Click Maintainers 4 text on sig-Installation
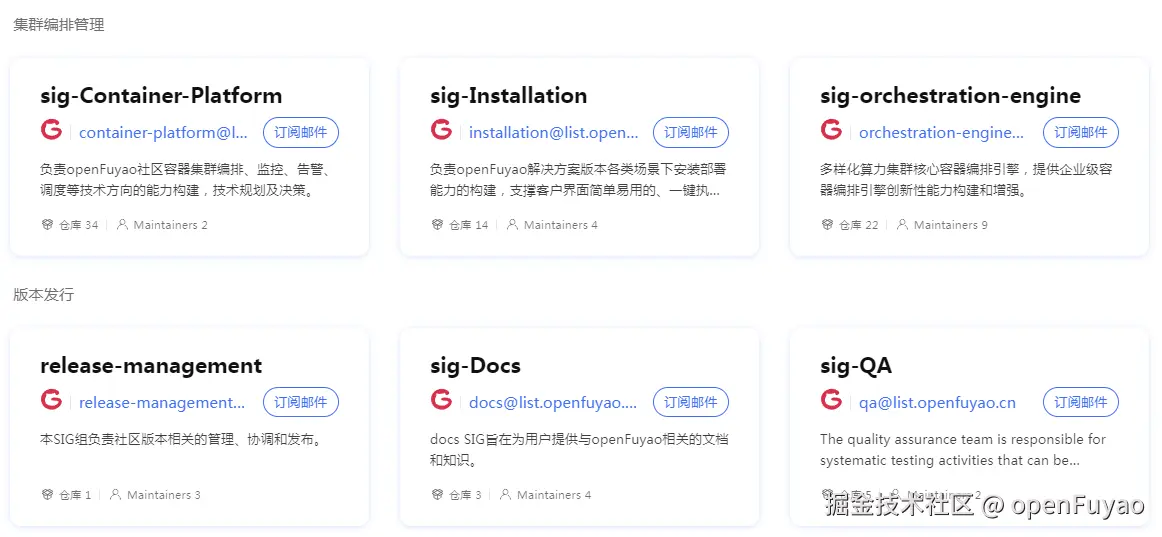Image resolution: width=1162 pixels, height=537 pixels. [561, 224]
